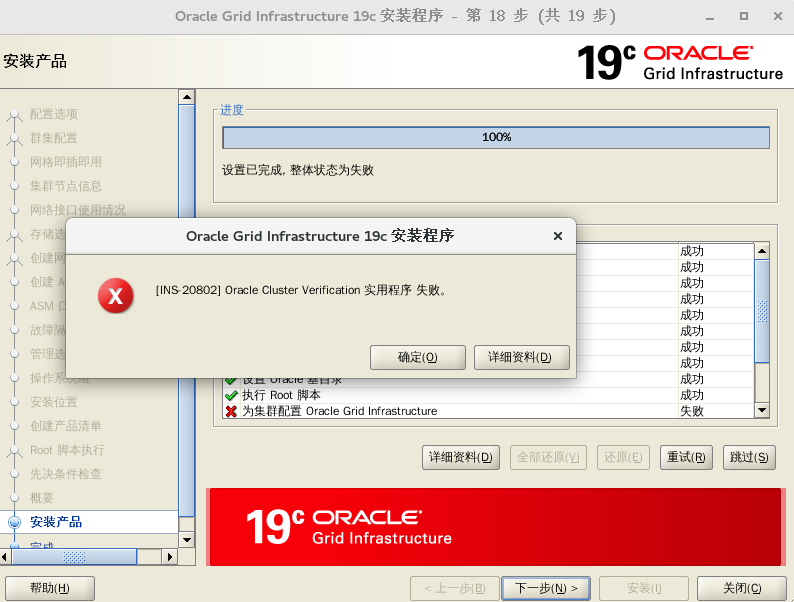
Task: Open 详细资料 from the error dialog
Action: pyautogui.click(x=521, y=357)
